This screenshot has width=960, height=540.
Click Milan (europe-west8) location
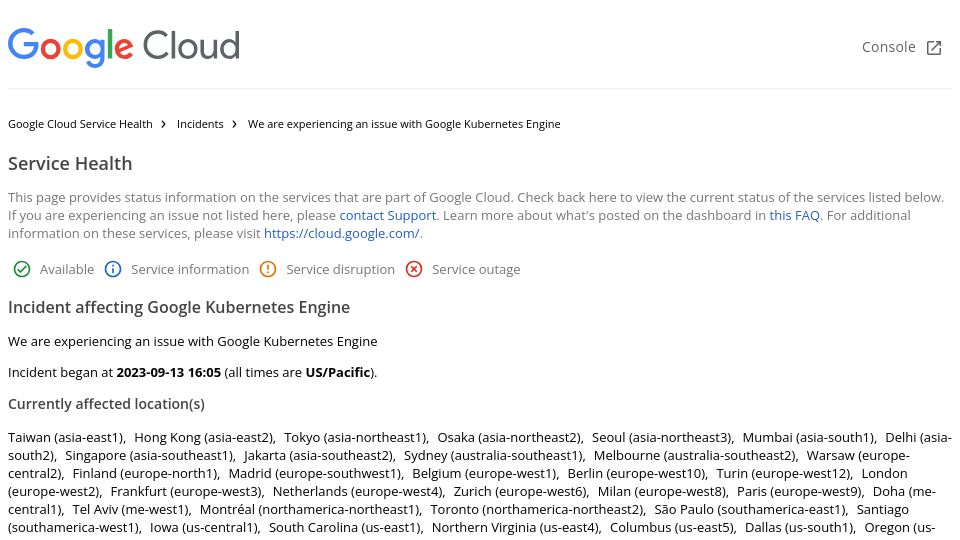coord(663,492)
